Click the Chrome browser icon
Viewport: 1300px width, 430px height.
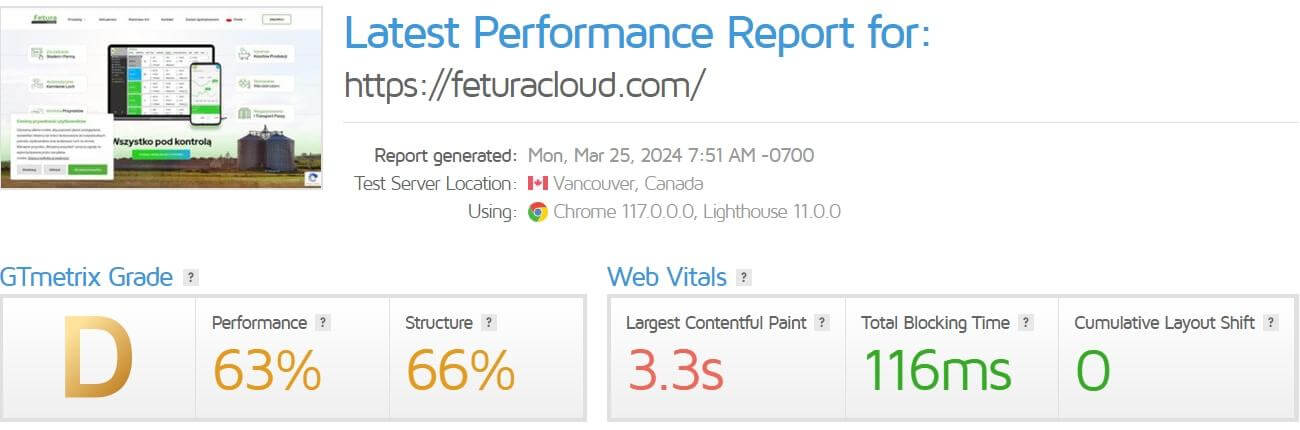pyautogui.click(x=538, y=212)
